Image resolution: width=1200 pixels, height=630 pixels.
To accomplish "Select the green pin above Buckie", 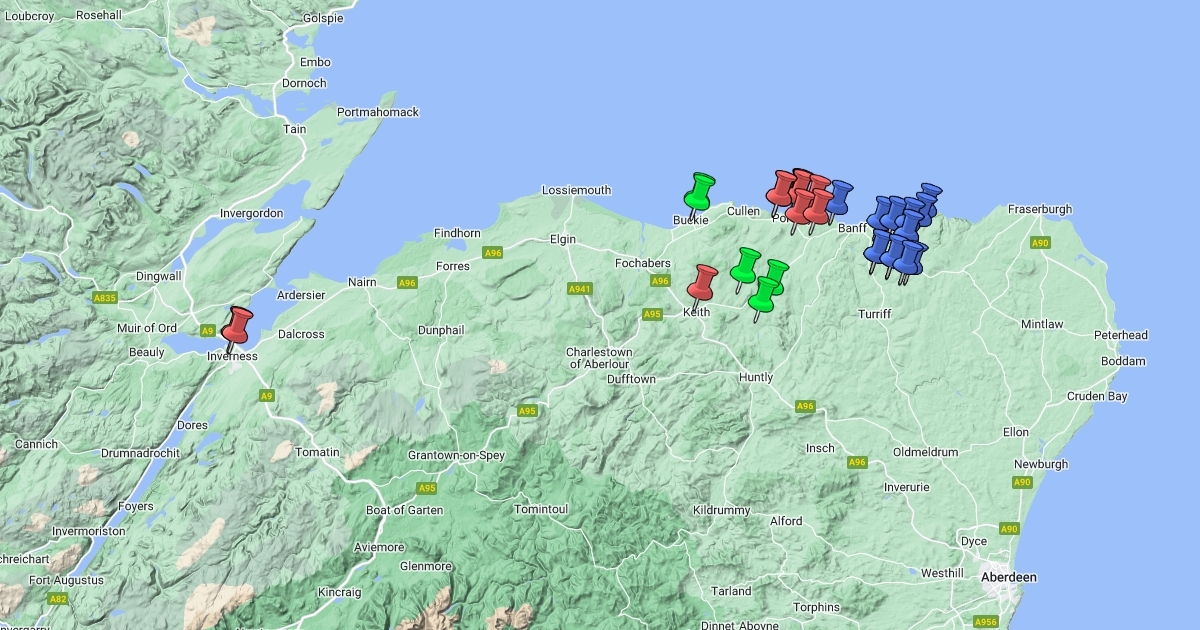I will pos(700,190).
